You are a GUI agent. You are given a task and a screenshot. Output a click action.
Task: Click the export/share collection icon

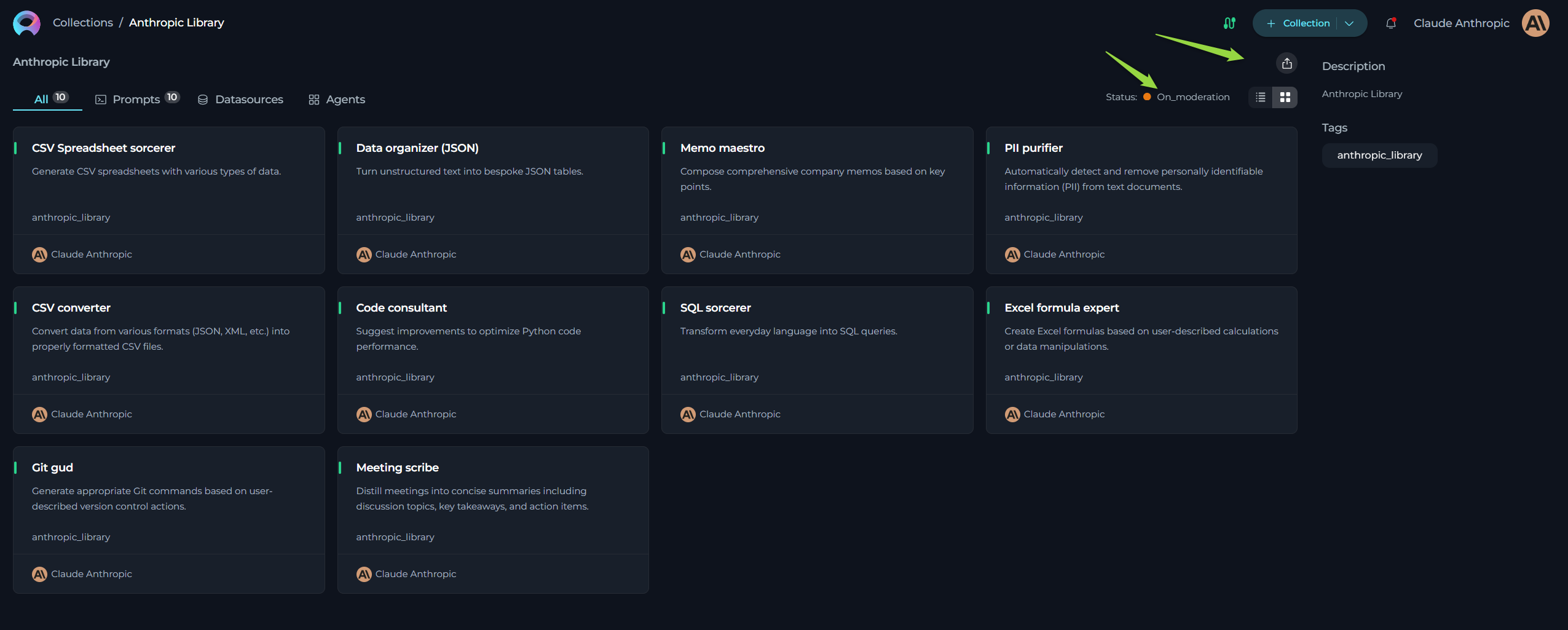1287,63
